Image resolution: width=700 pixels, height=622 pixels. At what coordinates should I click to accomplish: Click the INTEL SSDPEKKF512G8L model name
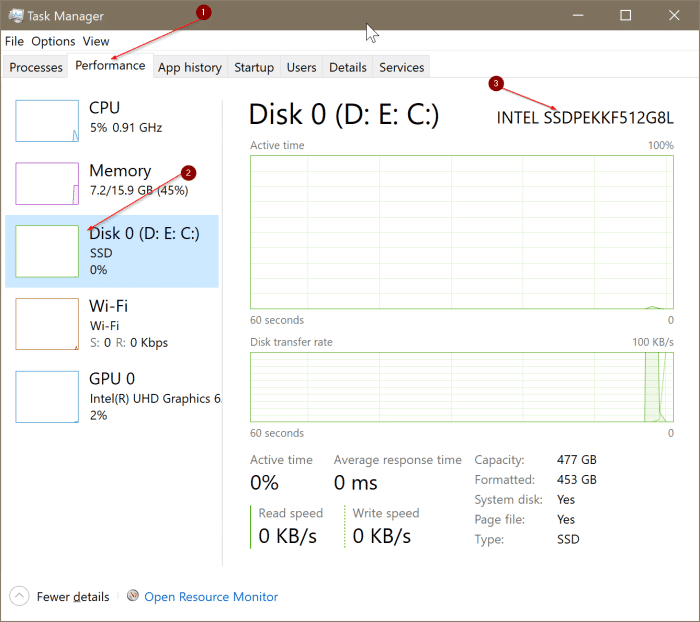click(585, 118)
